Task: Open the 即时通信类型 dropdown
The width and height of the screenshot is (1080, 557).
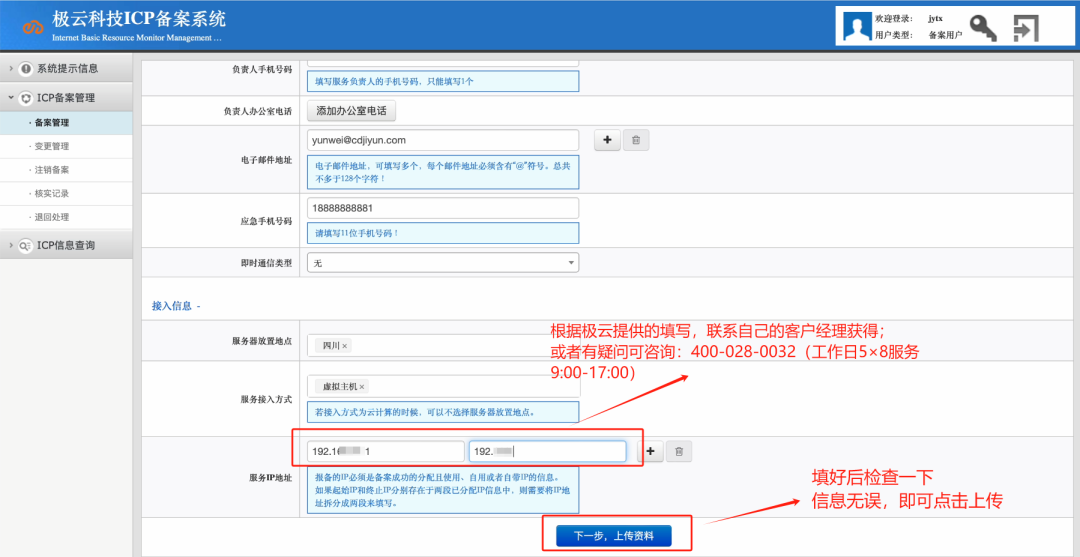Action: [x=443, y=263]
